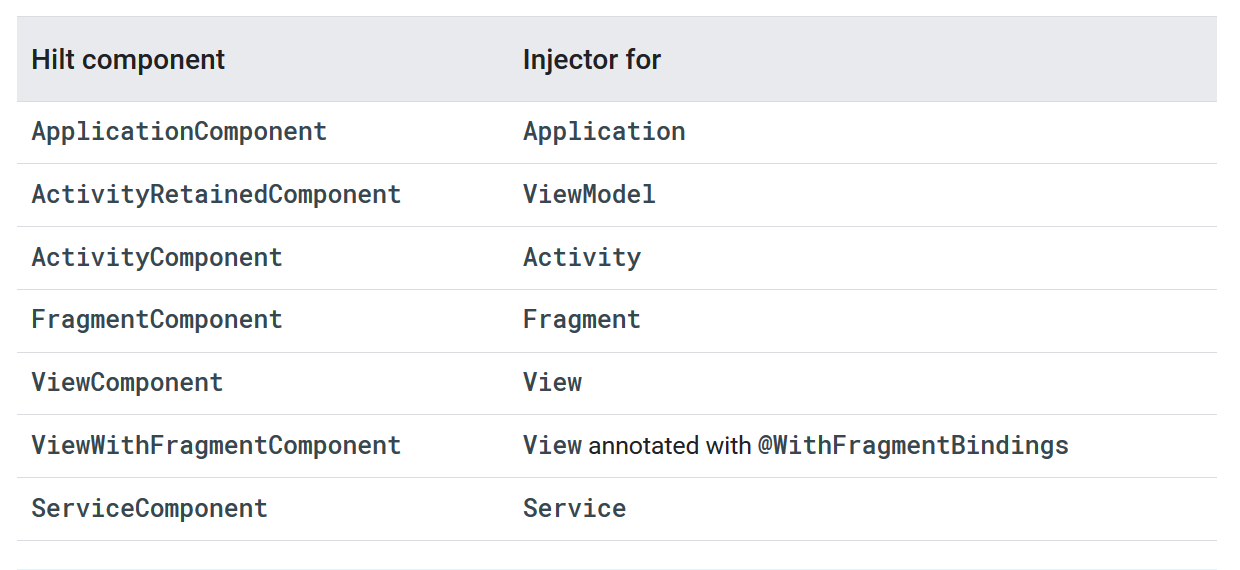
Task: Select the ViewModel injector text
Action: coord(589,194)
